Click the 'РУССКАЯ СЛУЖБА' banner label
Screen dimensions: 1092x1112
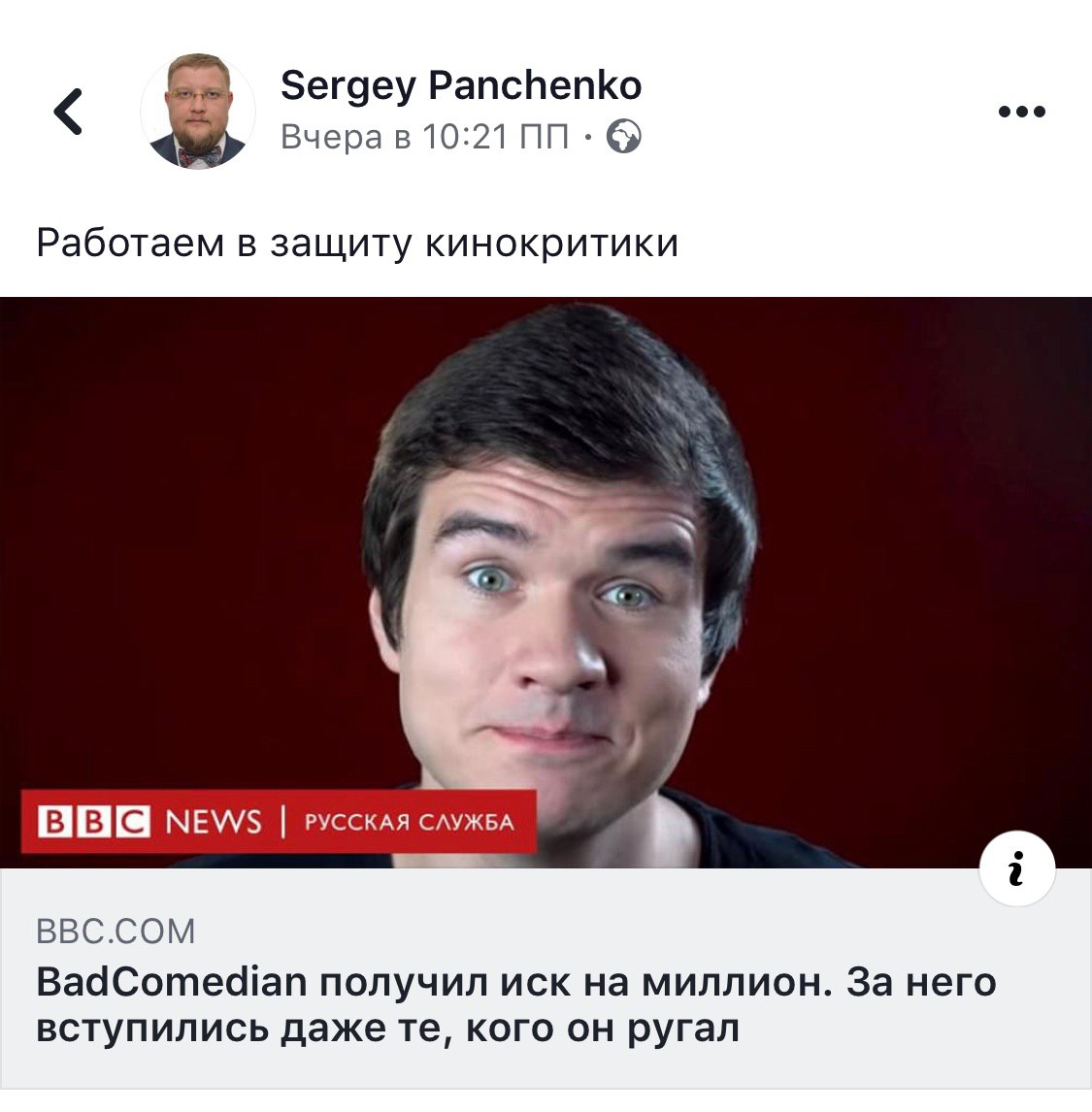click(410, 822)
